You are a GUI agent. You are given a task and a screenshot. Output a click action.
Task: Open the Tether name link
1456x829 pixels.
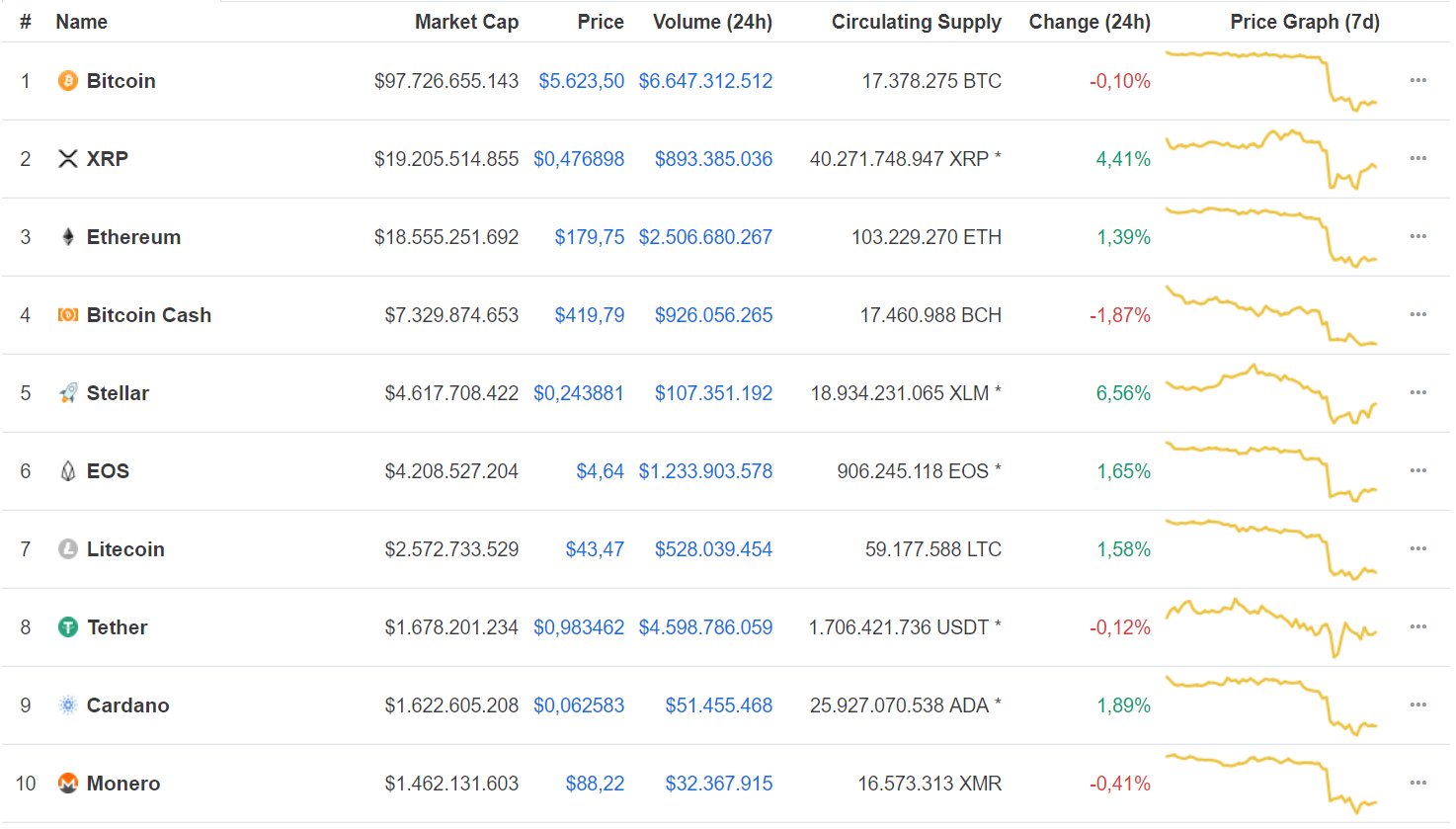[x=117, y=627]
